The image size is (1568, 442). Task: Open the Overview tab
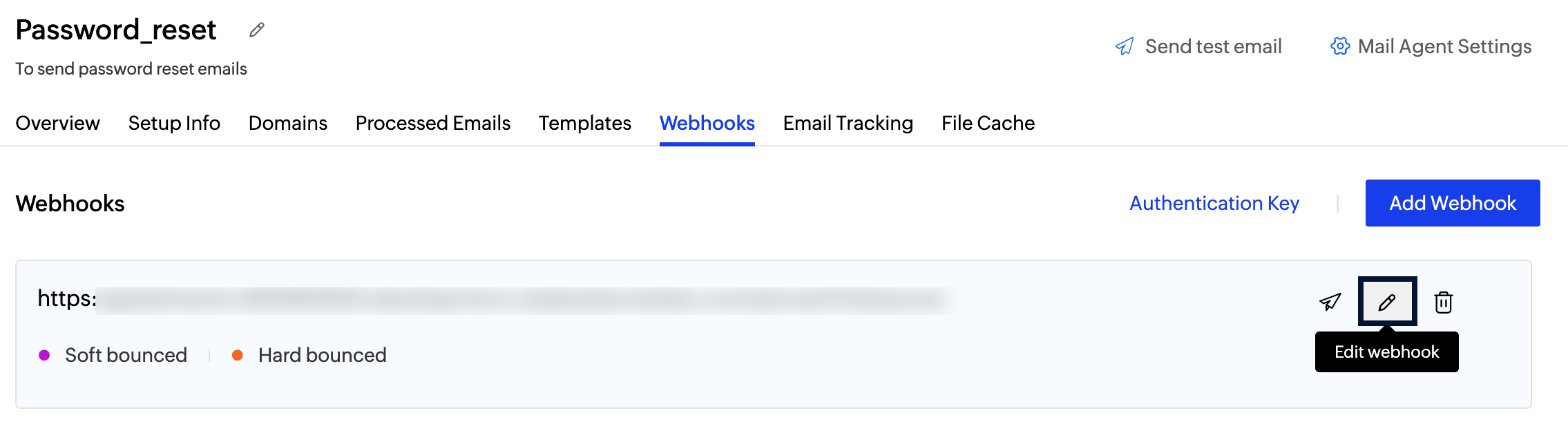[58, 123]
